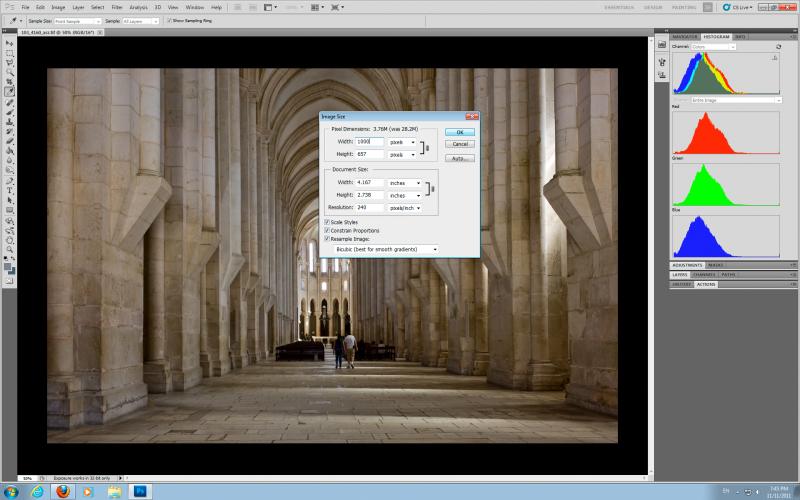Open the File menu

click(x=25, y=8)
